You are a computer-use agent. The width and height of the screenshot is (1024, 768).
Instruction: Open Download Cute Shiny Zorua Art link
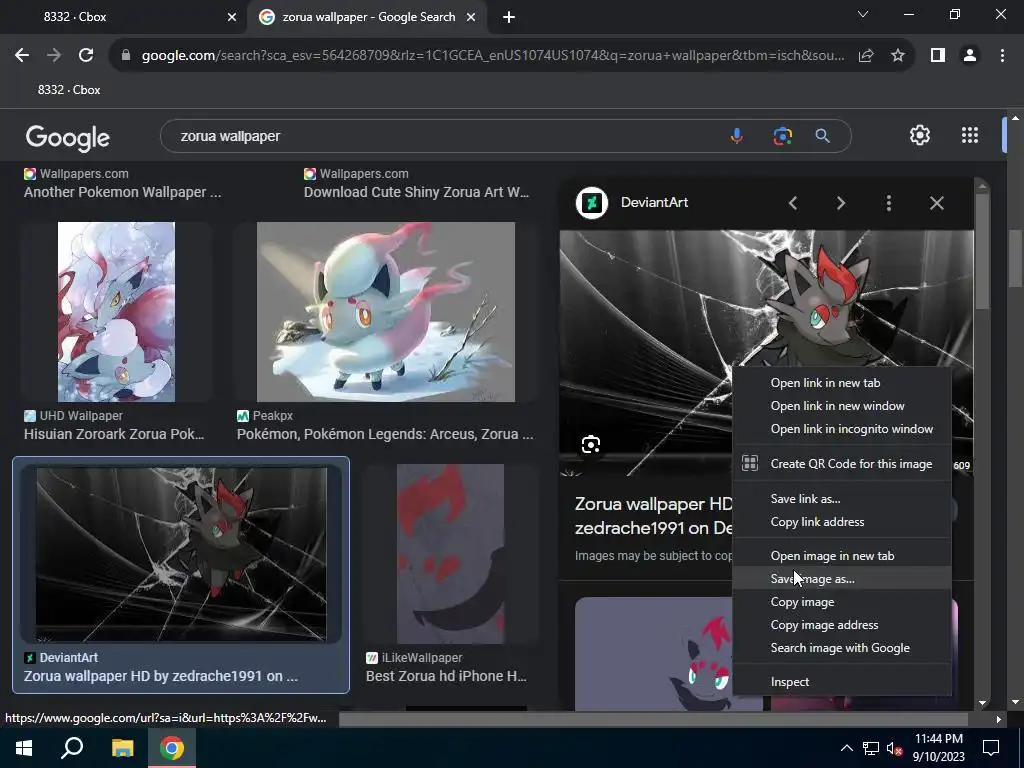tap(417, 192)
